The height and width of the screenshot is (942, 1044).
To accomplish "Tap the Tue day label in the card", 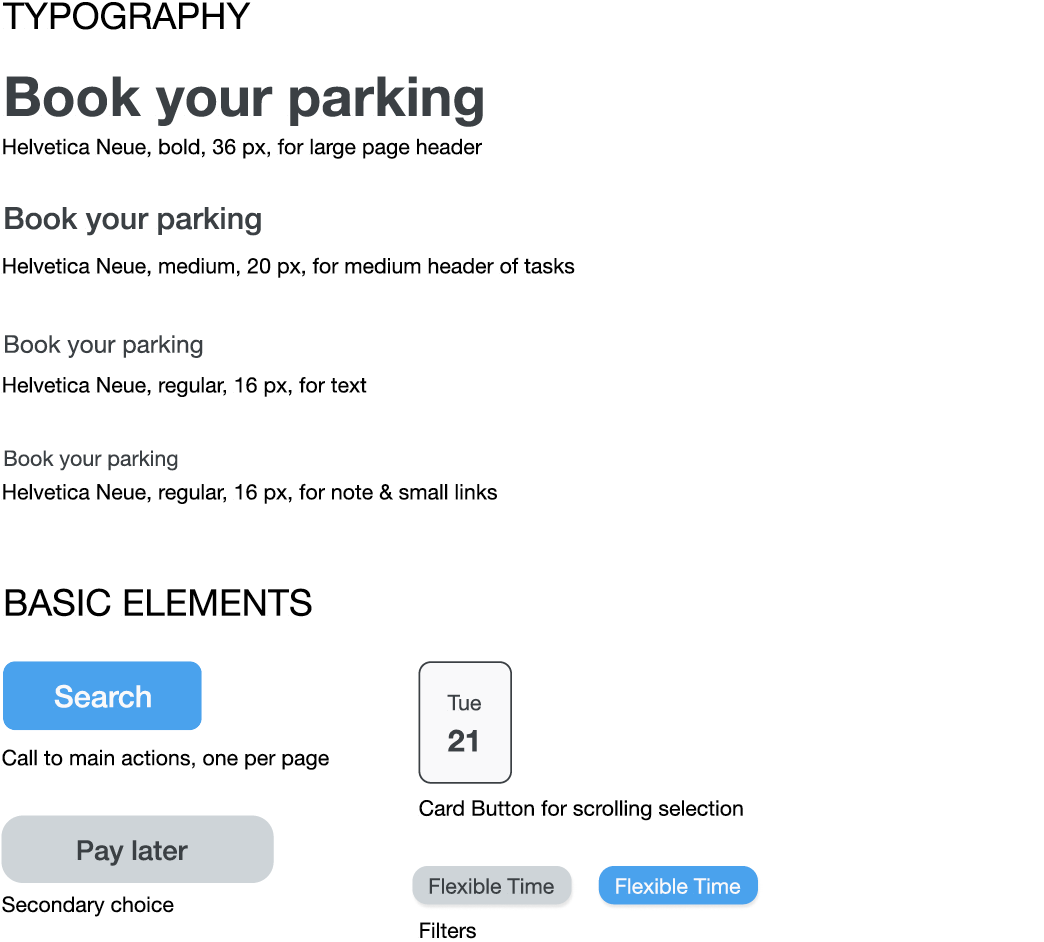I will click(x=464, y=703).
